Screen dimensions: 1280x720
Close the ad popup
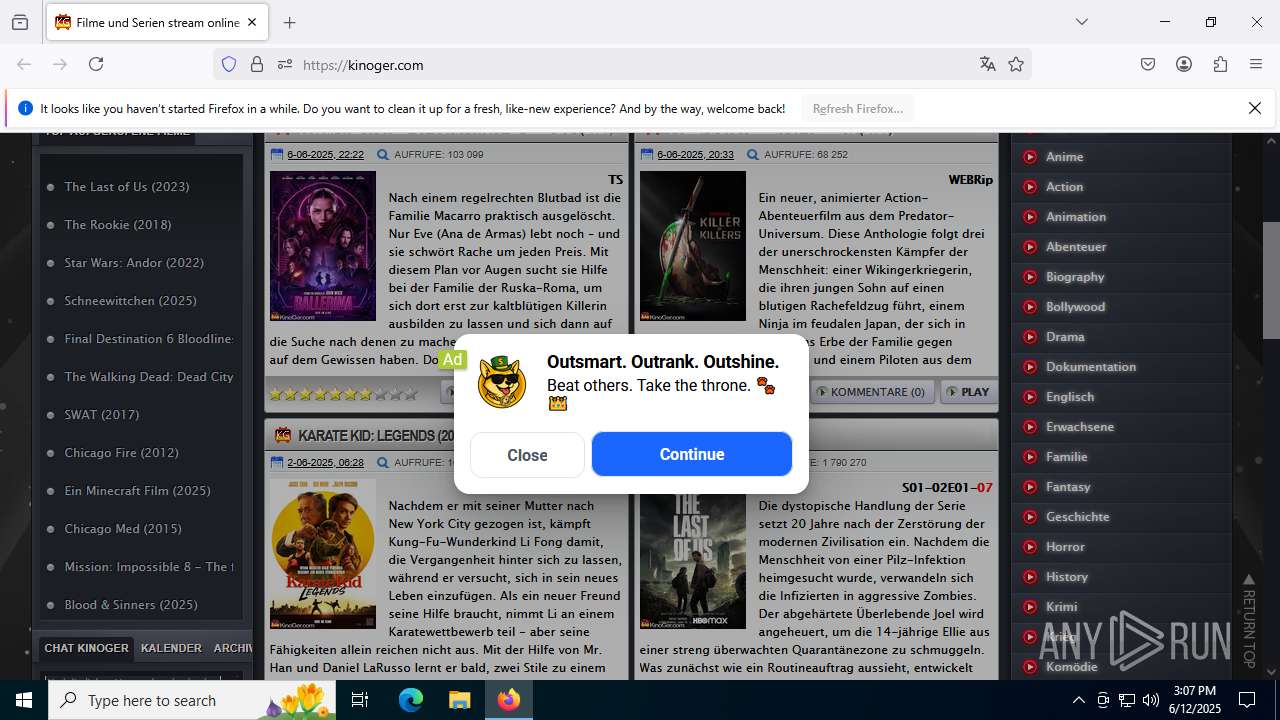[x=527, y=455]
